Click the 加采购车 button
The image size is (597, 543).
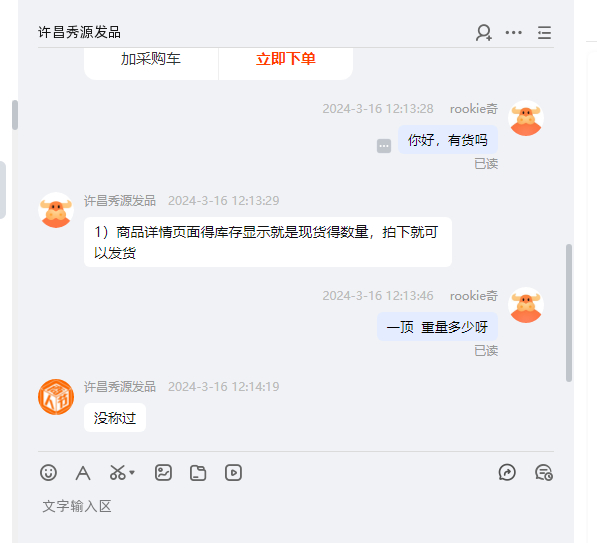pos(151,60)
